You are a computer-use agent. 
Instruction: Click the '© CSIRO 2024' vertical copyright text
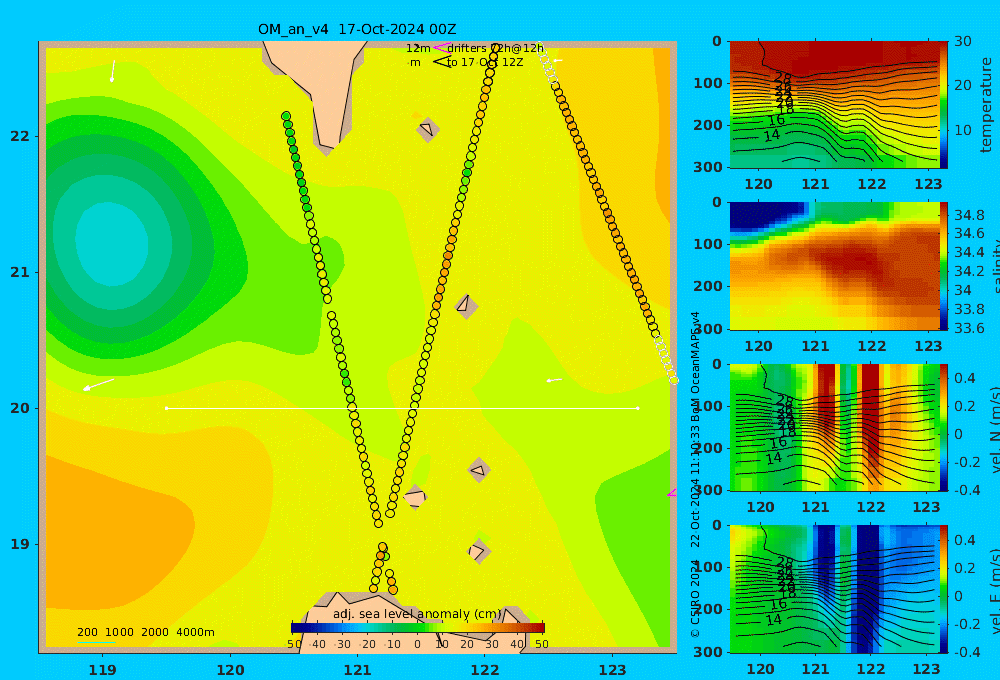(695, 598)
